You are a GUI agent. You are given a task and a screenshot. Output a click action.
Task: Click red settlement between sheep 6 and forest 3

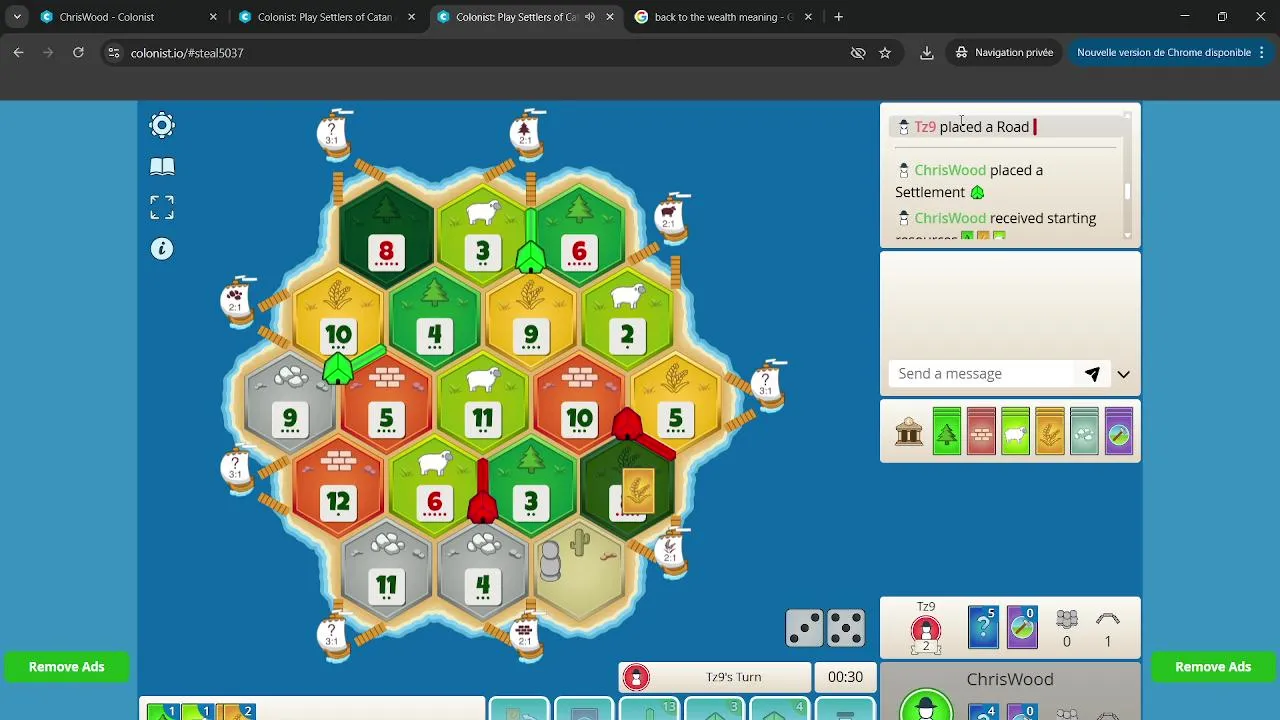[x=482, y=508]
